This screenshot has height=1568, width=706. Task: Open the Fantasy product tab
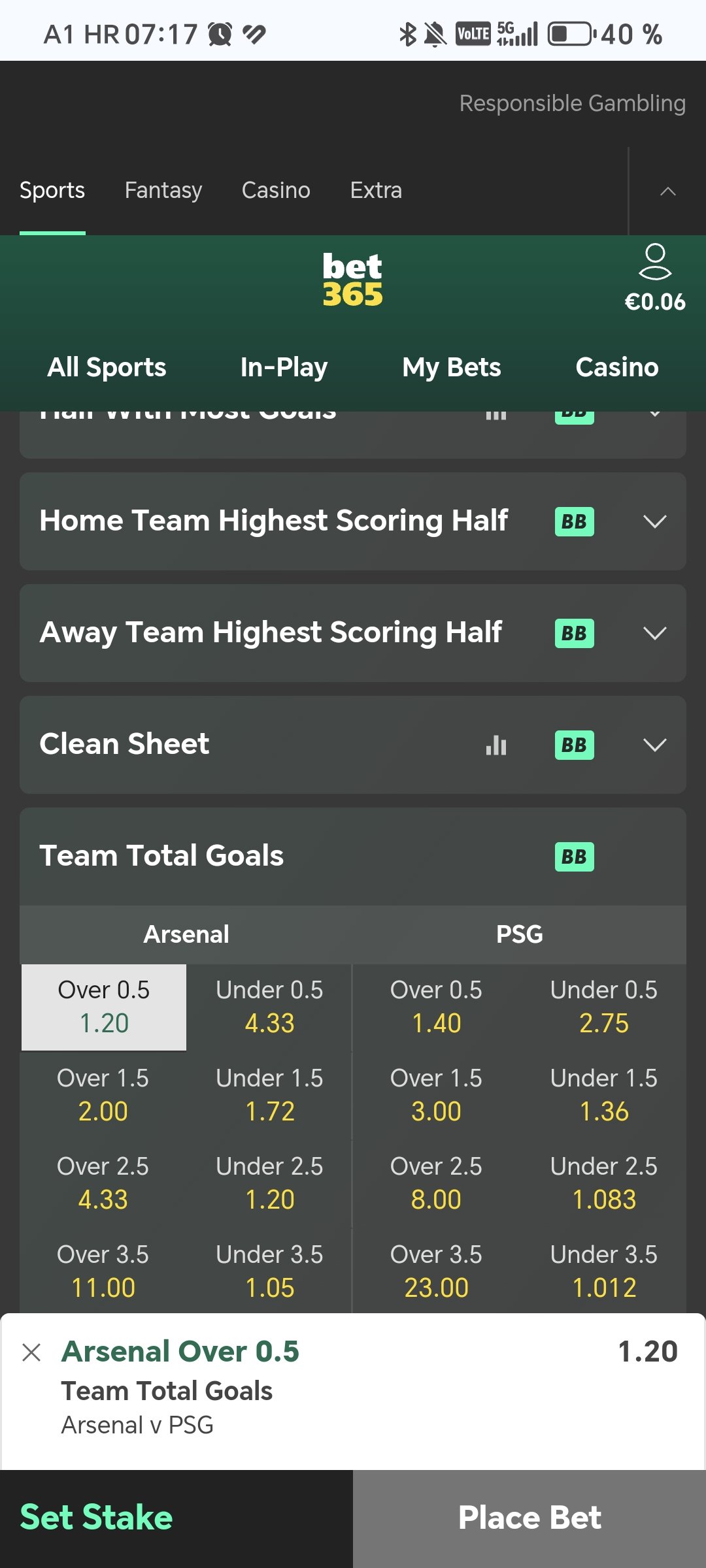(x=163, y=190)
